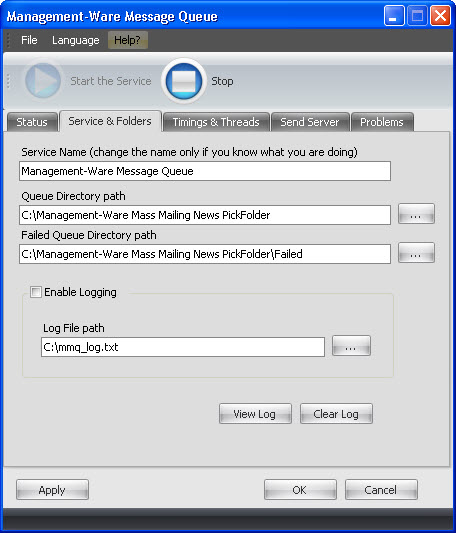Open the Send Server tab

click(x=310, y=122)
